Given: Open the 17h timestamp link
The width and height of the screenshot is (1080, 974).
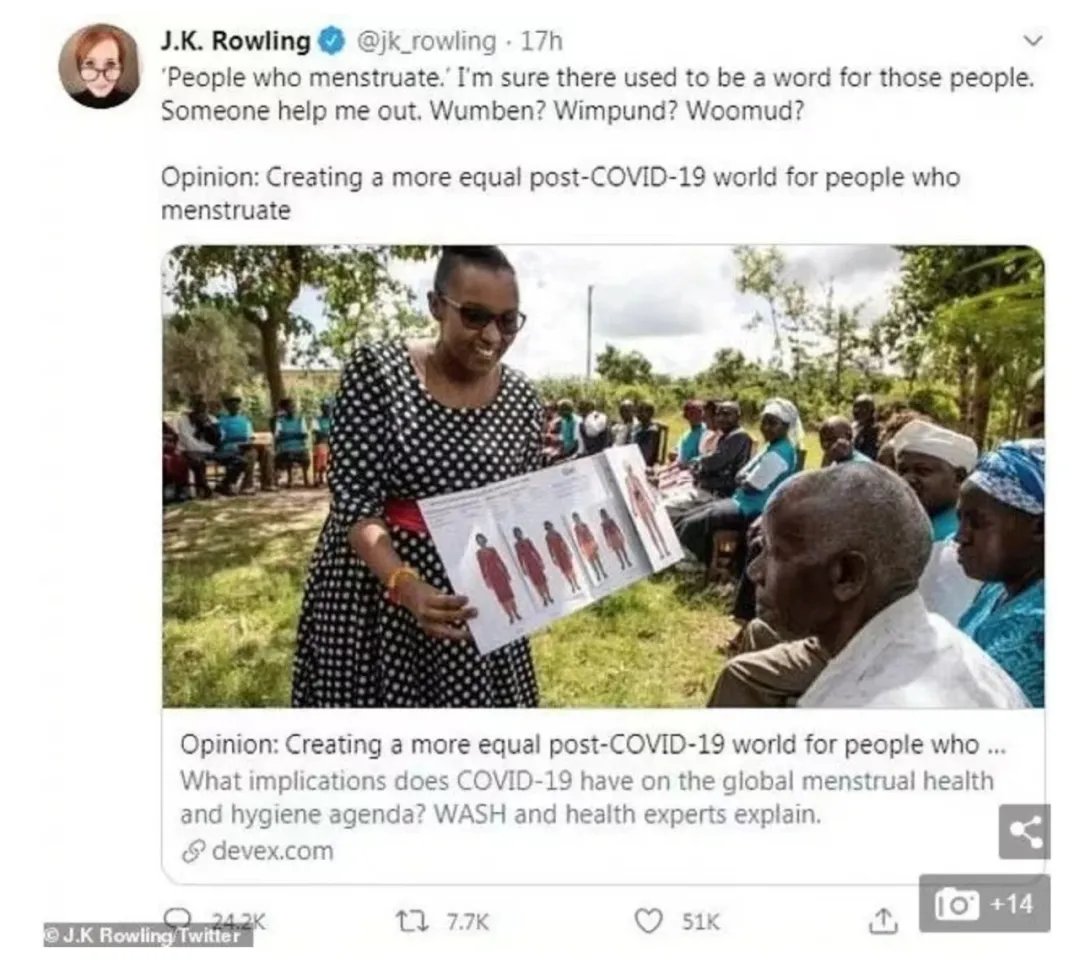Looking at the screenshot, I should coord(541,41).
